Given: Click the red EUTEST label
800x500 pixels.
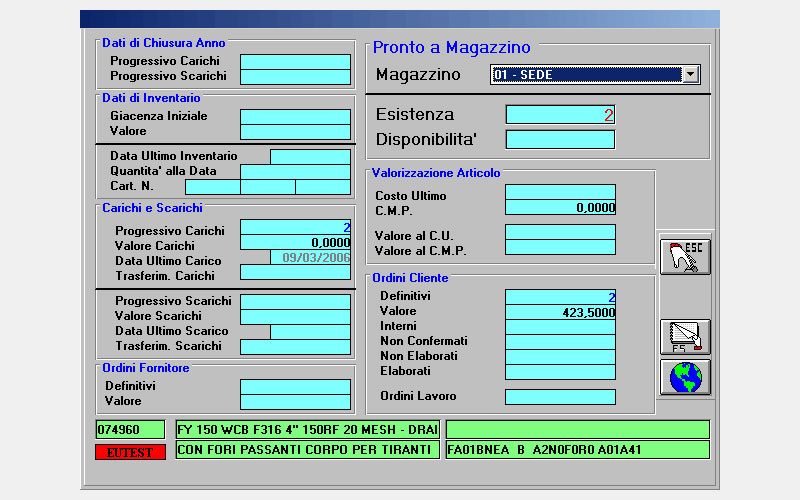Looking at the screenshot, I should click(x=130, y=452).
